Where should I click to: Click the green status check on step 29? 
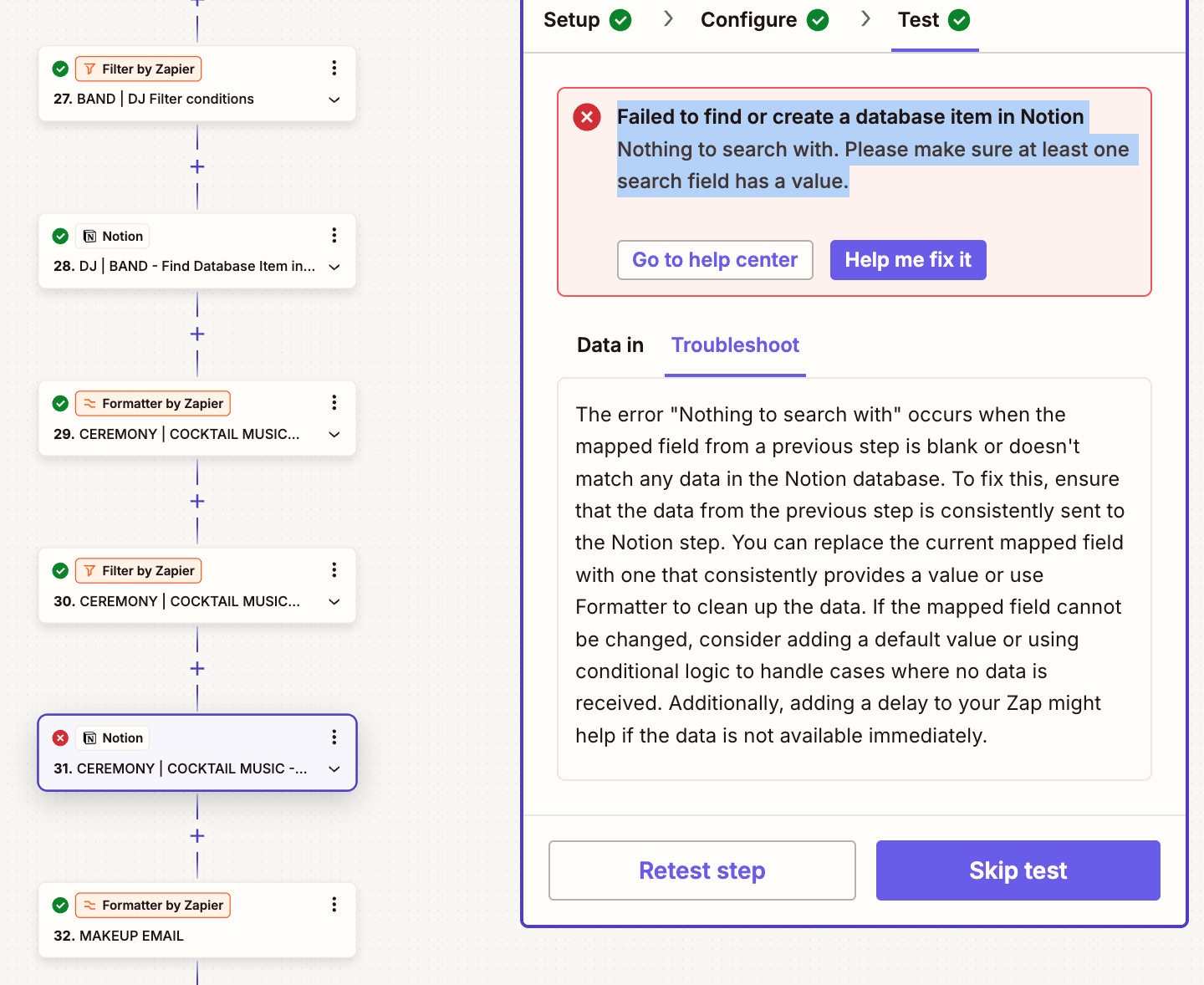(60, 403)
